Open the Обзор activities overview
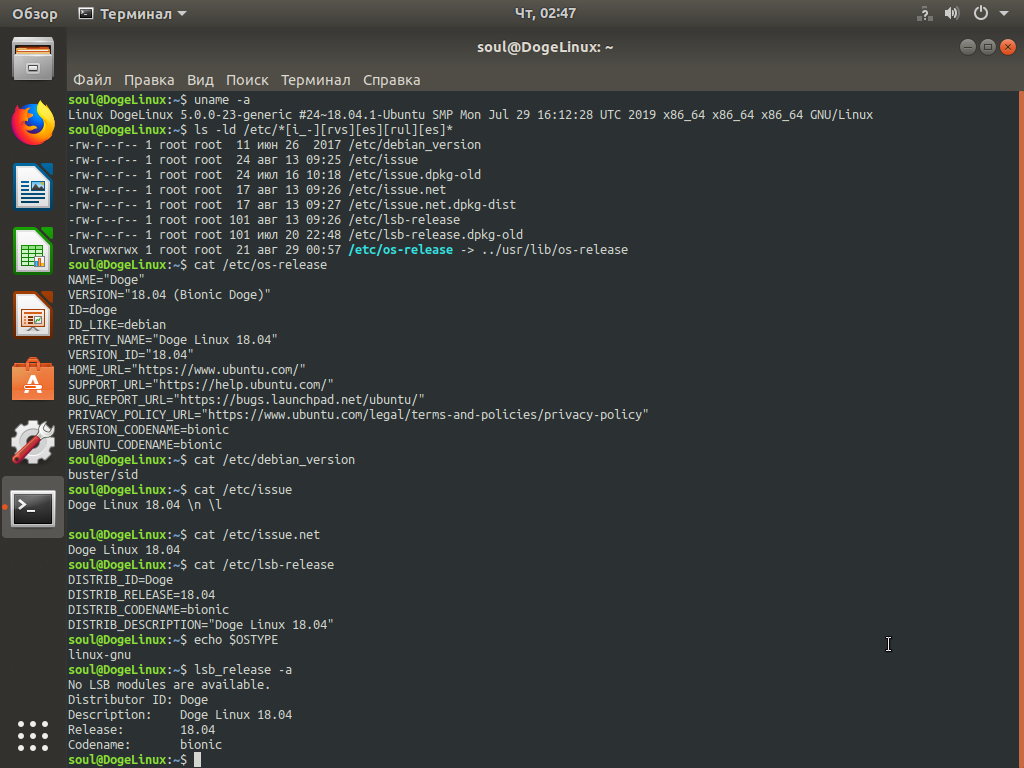Viewport: 1024px width, 768px height. point(35,14)
